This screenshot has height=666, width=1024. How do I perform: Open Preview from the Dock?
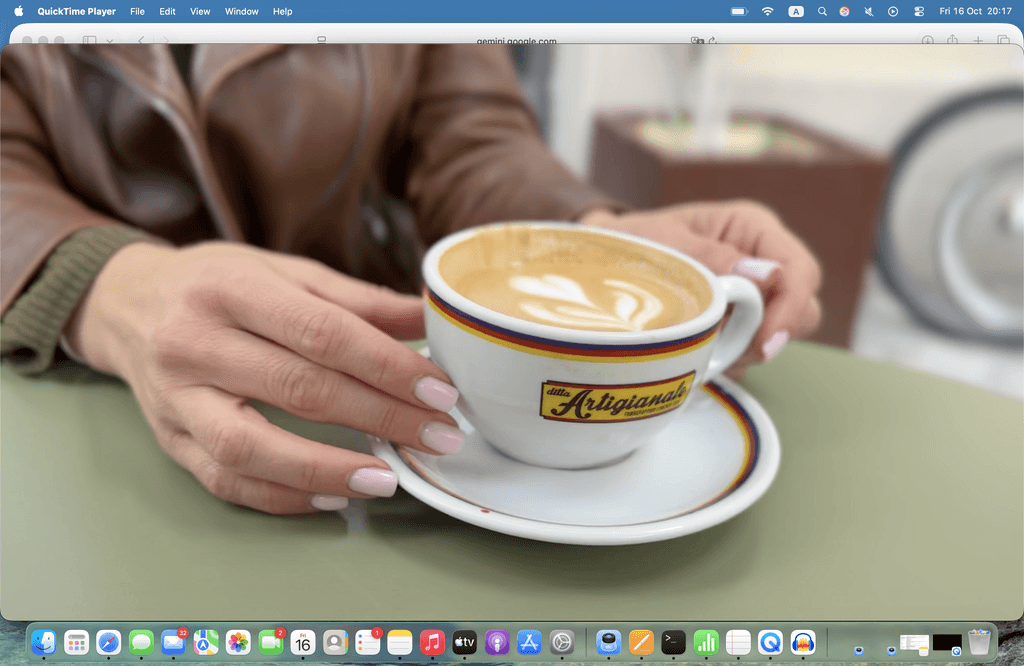click(609, 642)
